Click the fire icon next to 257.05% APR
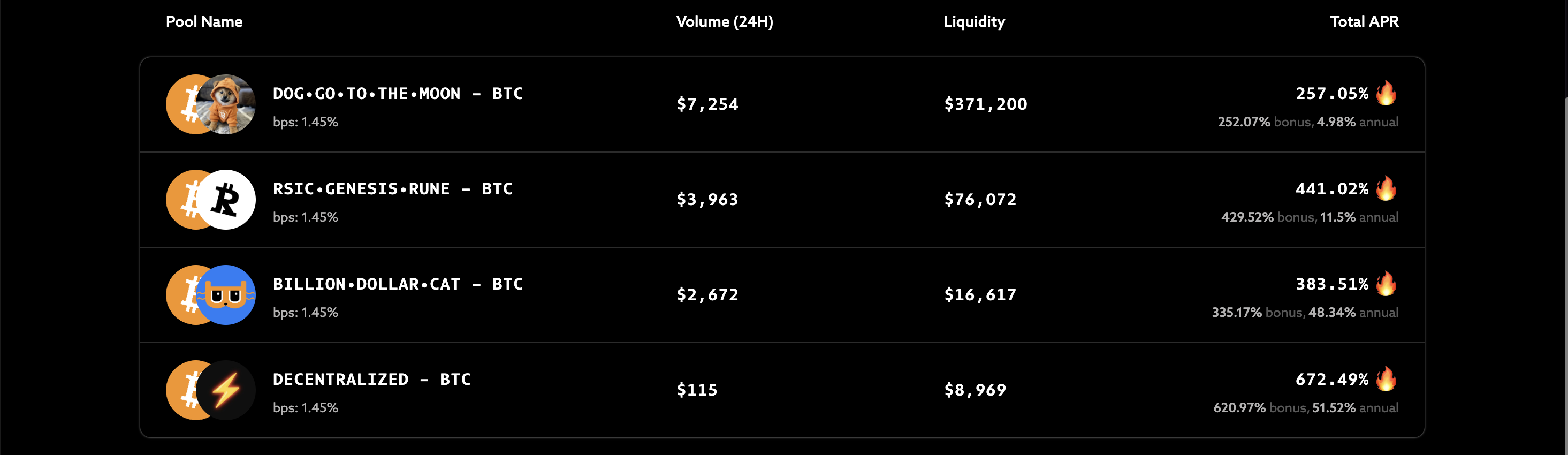The image size is (1568, 455). 1386,93
